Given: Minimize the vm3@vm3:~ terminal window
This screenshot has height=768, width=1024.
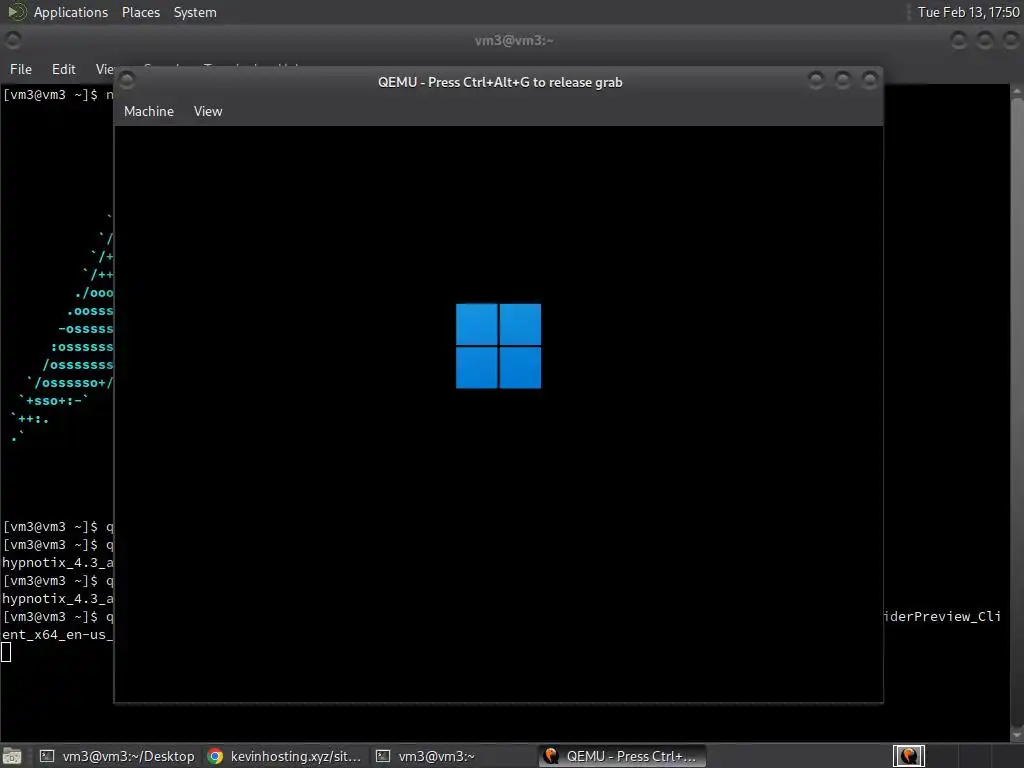Looking at the screenshot, I should [x=958, y=40].
